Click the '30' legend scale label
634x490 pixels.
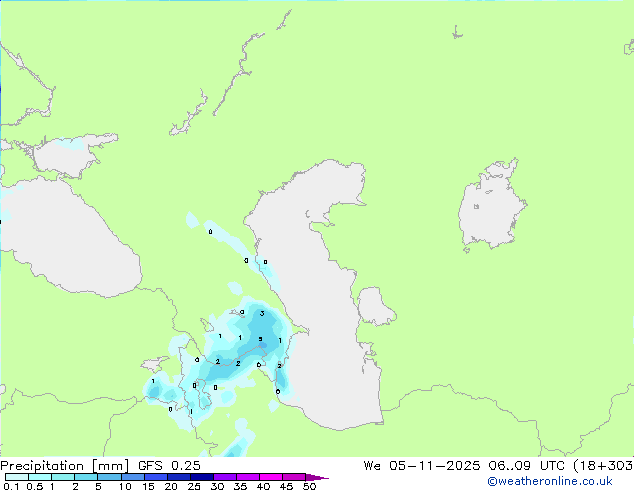pyautogui.click(x=217, y=486)
